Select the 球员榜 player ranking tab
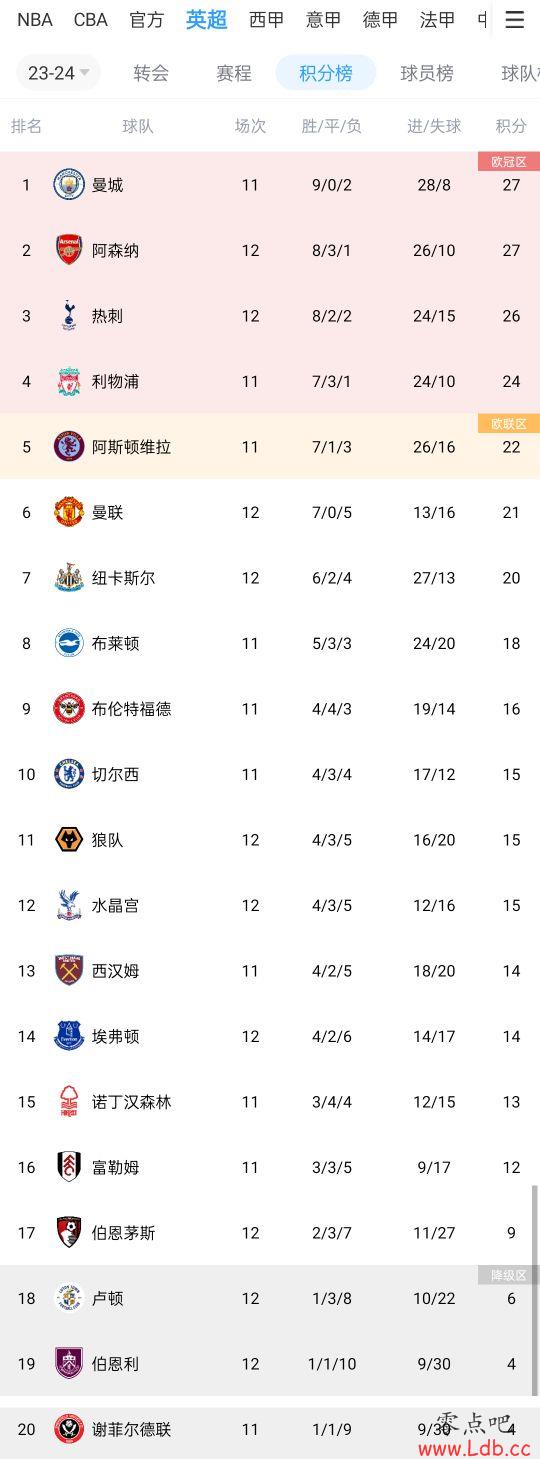This screenshot has width=540, height=1459. [427, 73]
